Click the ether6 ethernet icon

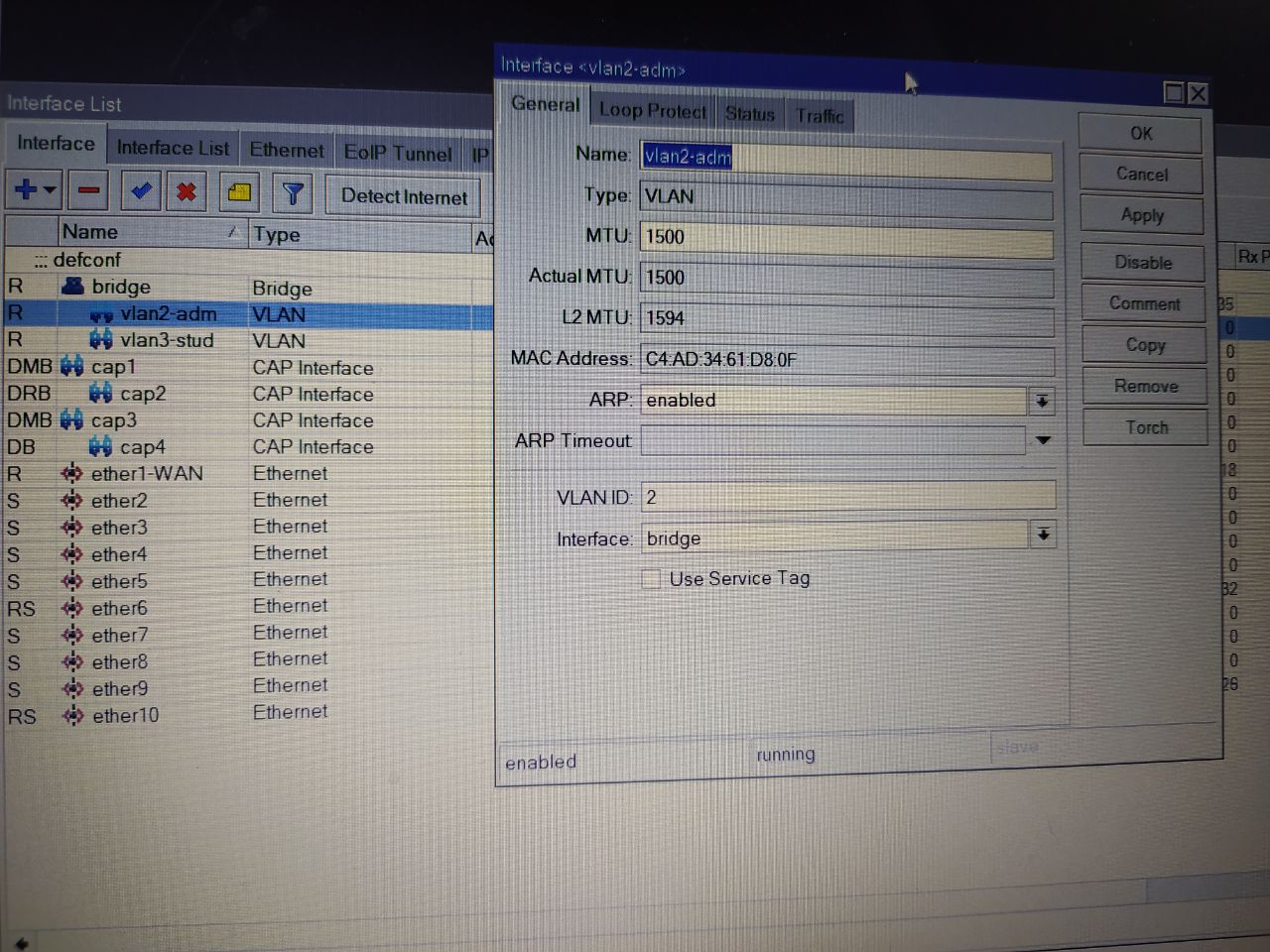pos(72,608)
